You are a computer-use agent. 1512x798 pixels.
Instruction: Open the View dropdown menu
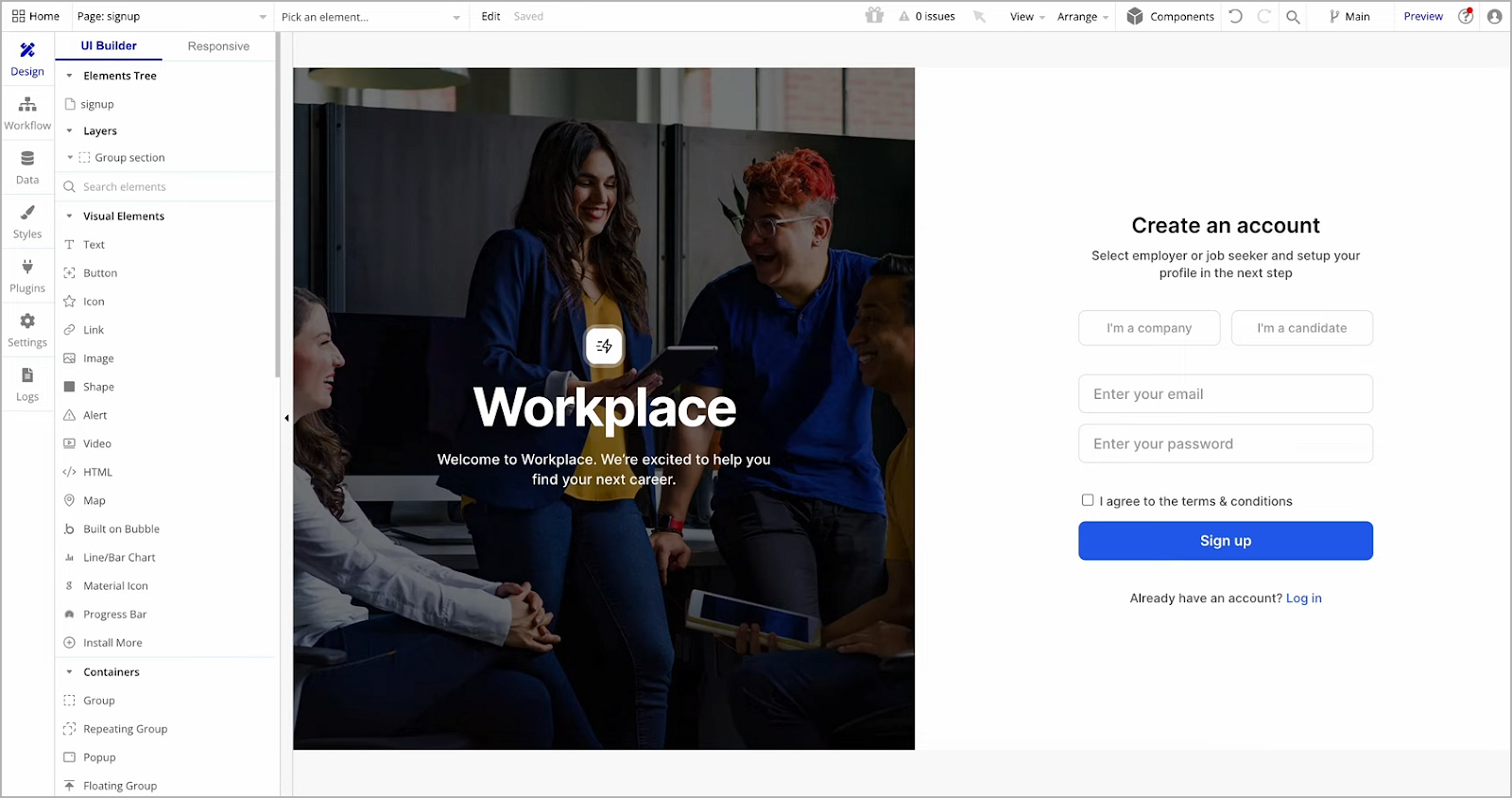pyautogui.click(x=1027, y=16)
